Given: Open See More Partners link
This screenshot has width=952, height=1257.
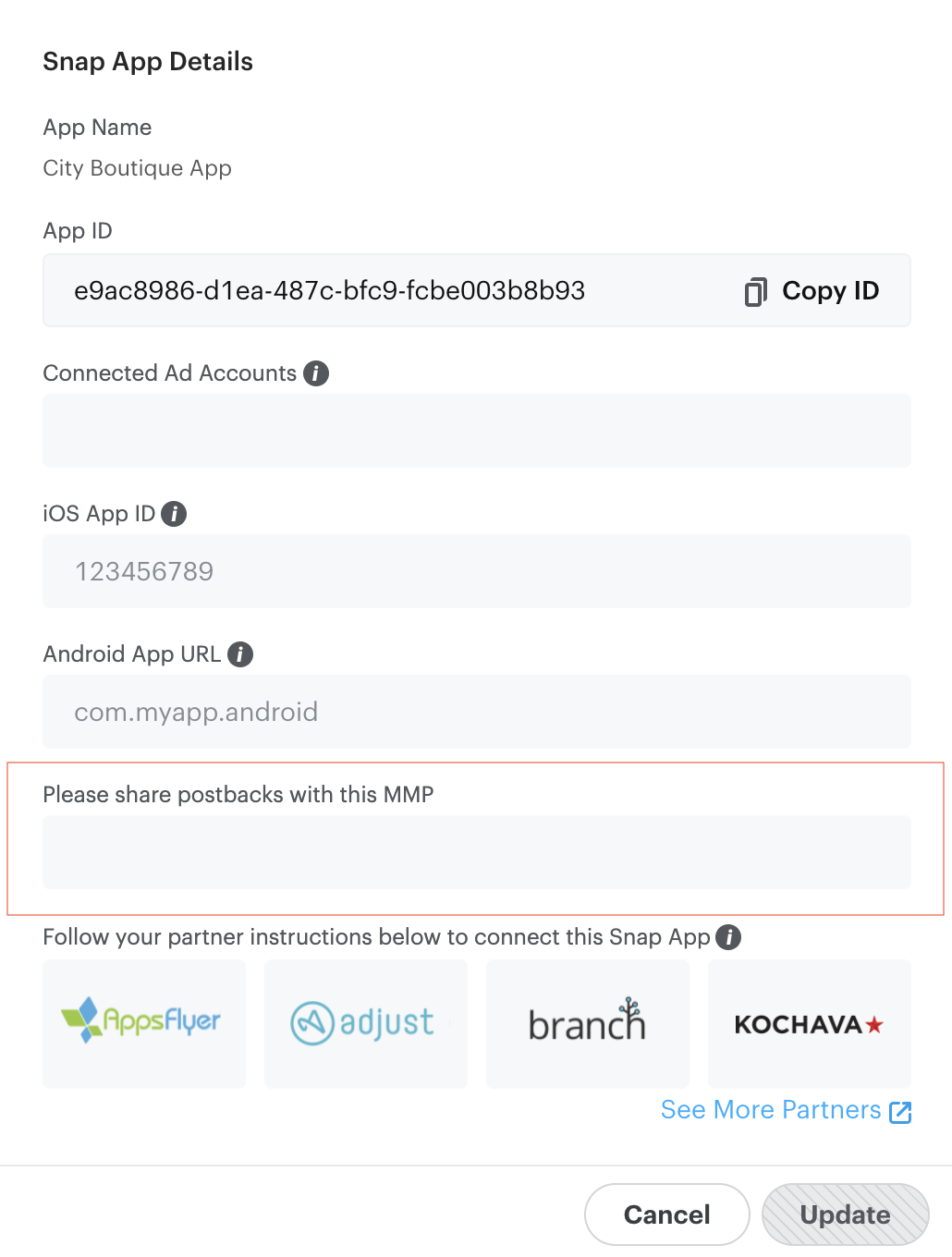Looking at the screenshot, I should click(770, 1110).
